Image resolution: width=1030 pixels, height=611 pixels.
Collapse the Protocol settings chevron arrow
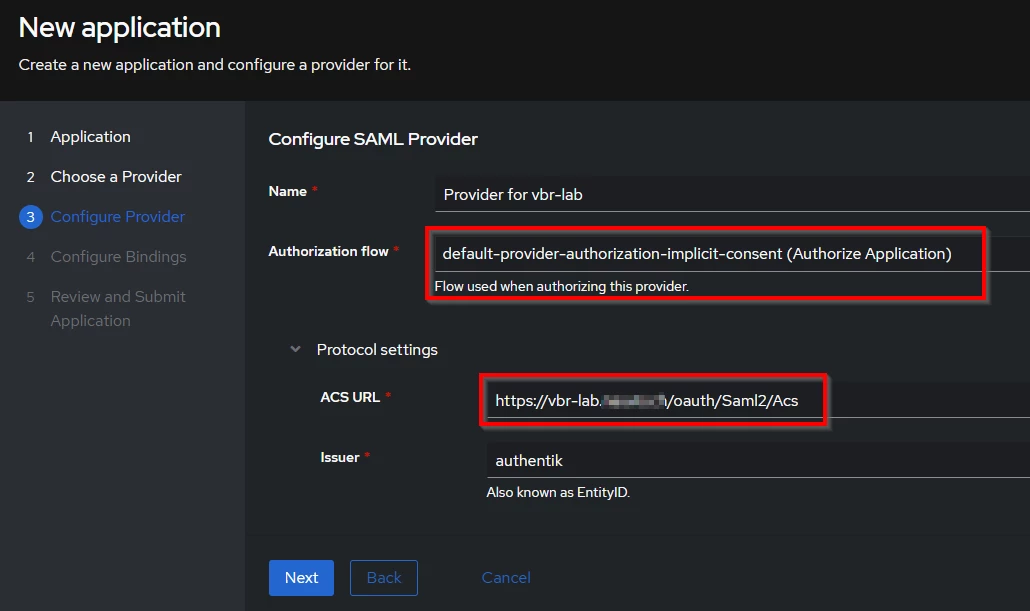pos(295,350)
